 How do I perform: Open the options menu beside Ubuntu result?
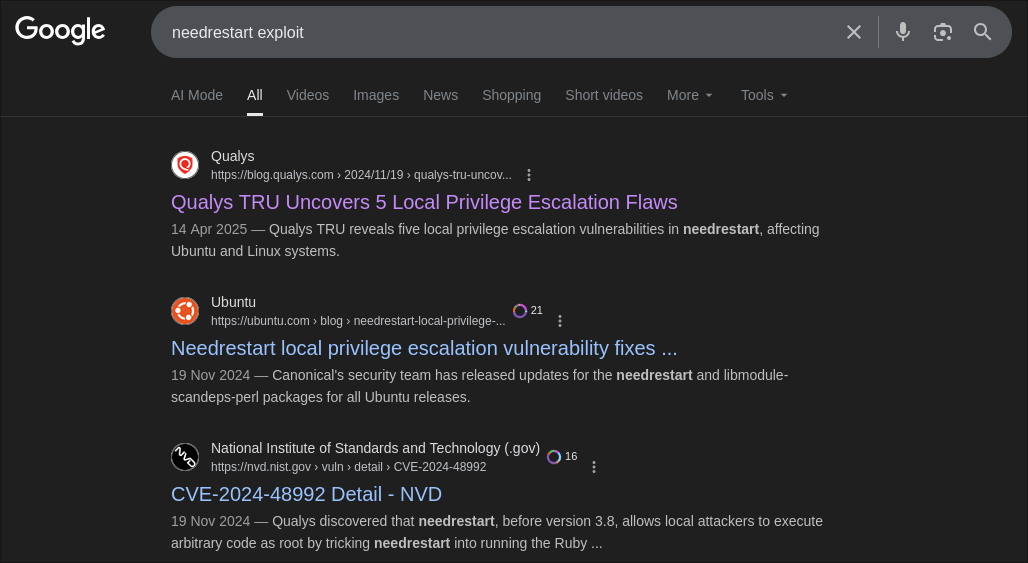(559, 321)
